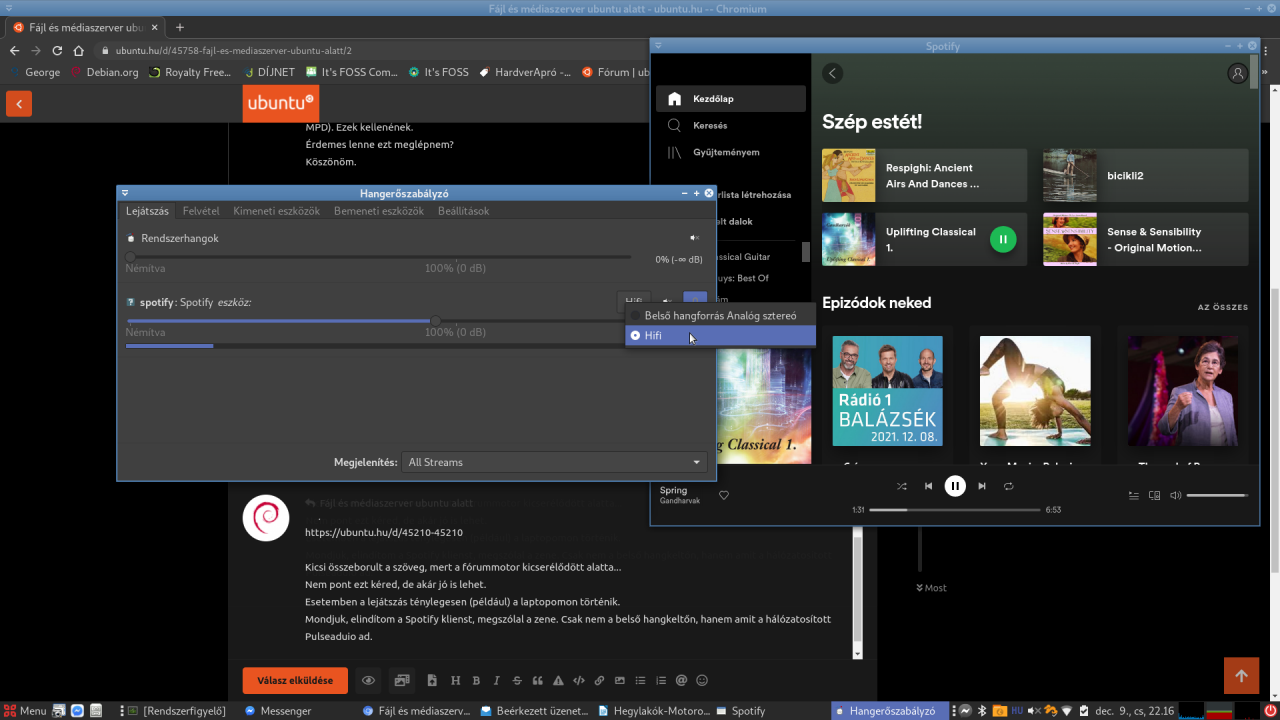Insert a heading with the H icon
1280x720 pixels.
[455, 680]
